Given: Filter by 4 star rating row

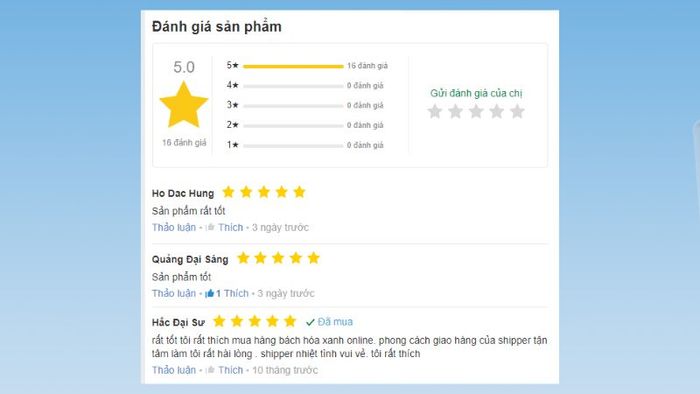Looking at the screenshot, I should [305, 85].
